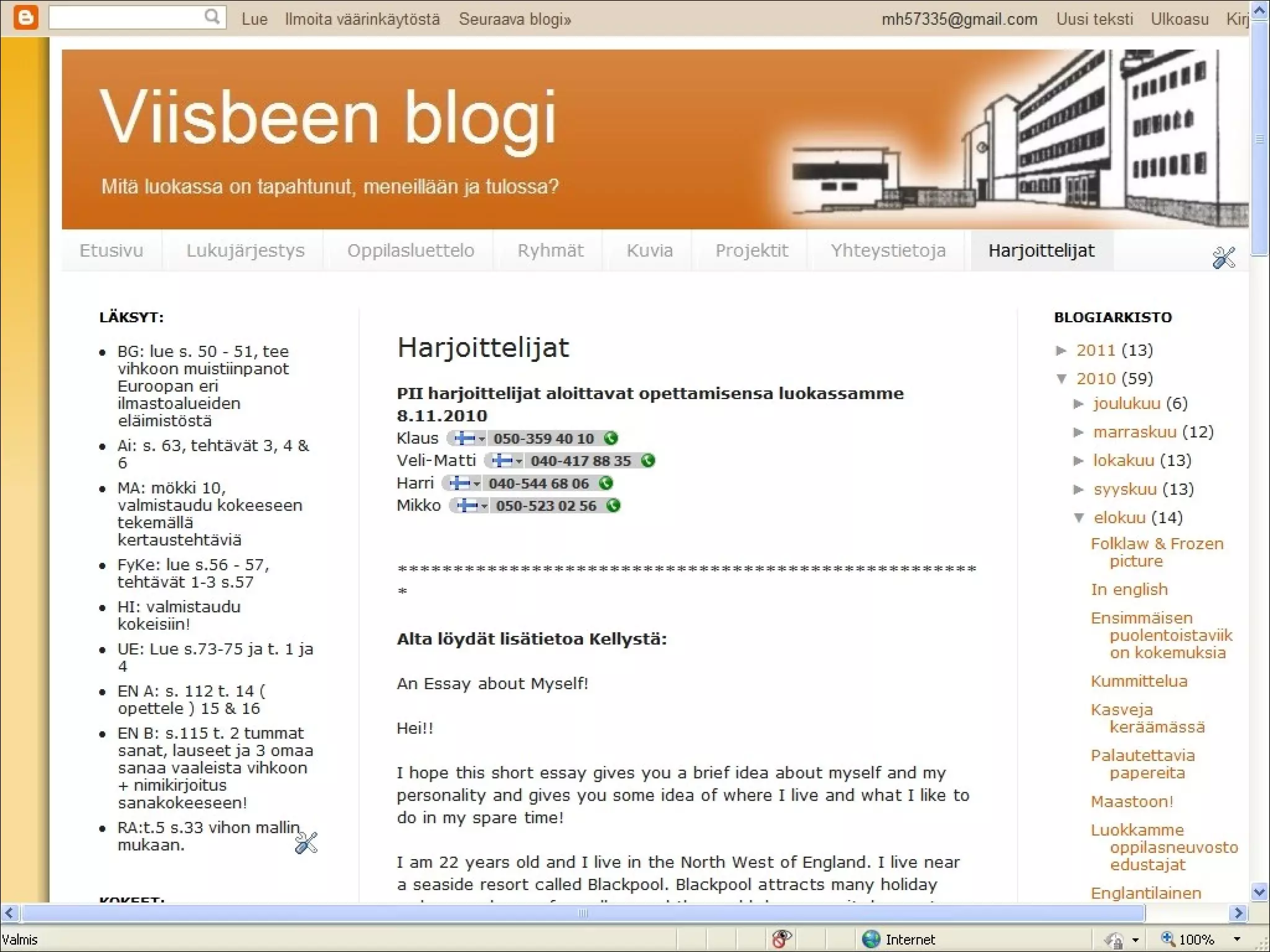Expand the marraskuu month archive
The height and width of the screenshot is (952, 1270).
(x=1079, y=432)
